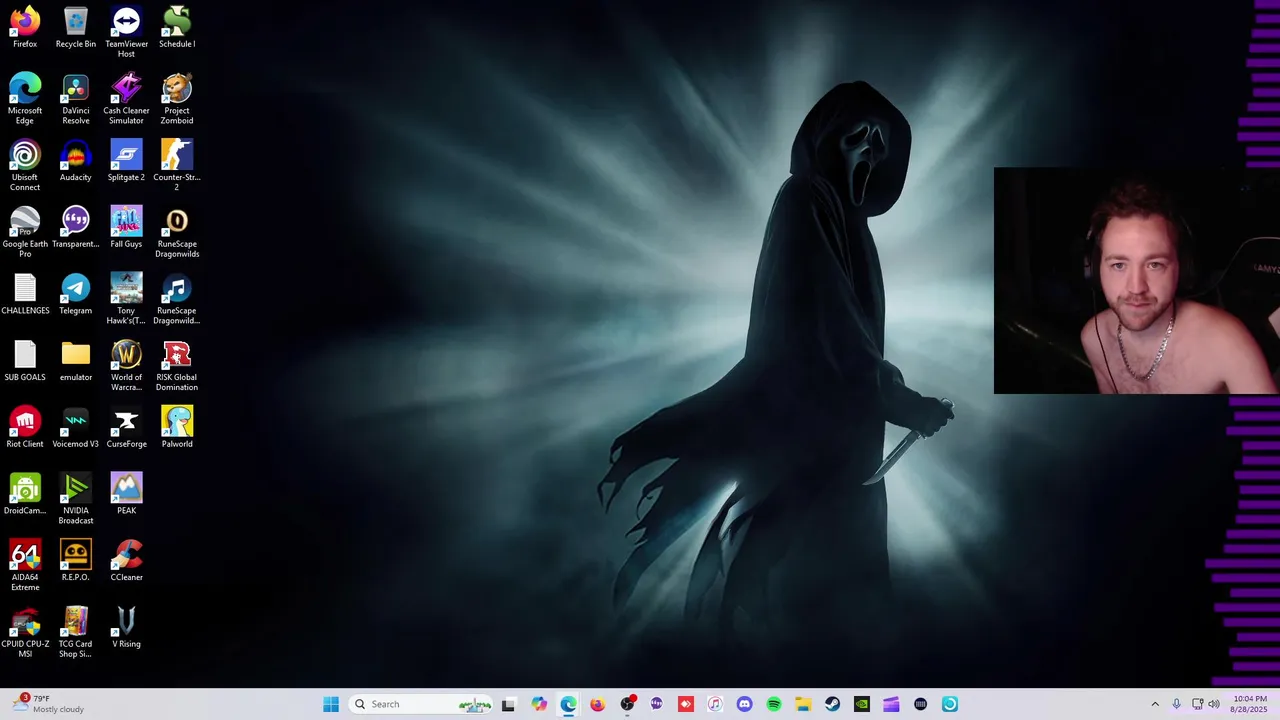Select the Splitgate 2 shortcut

coord(126,161)
